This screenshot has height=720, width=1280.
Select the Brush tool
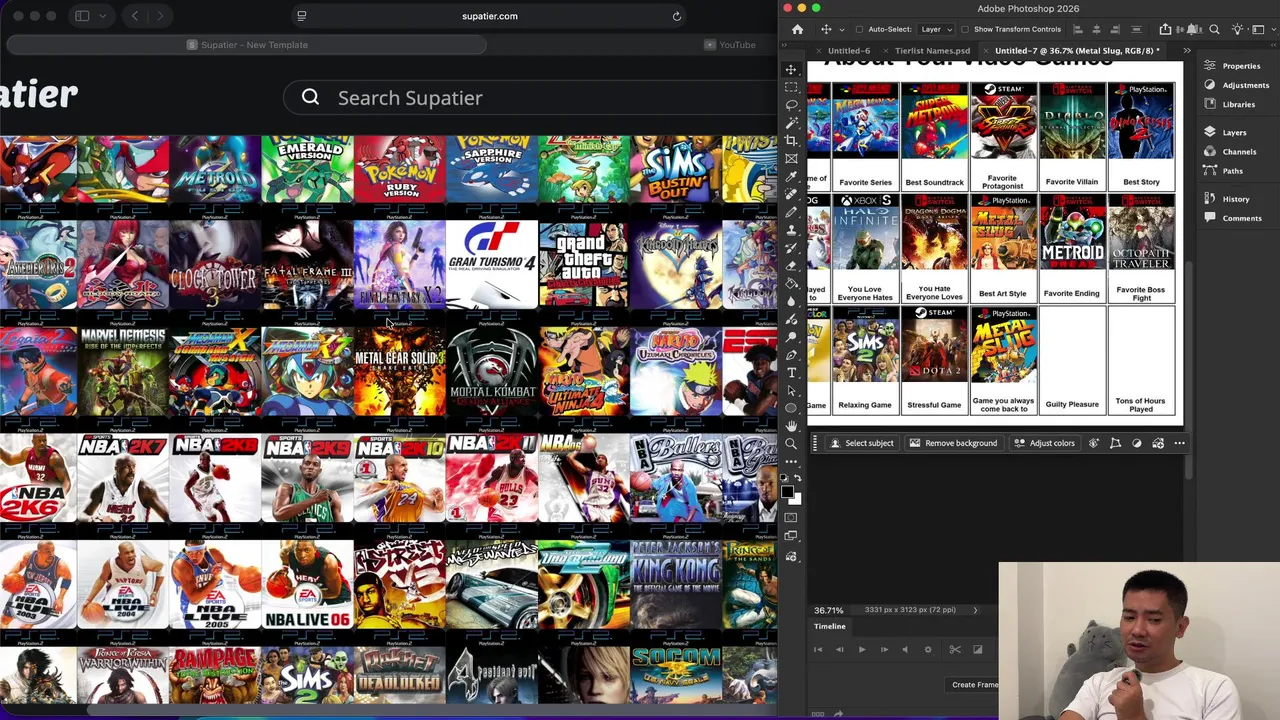point(791,211)
